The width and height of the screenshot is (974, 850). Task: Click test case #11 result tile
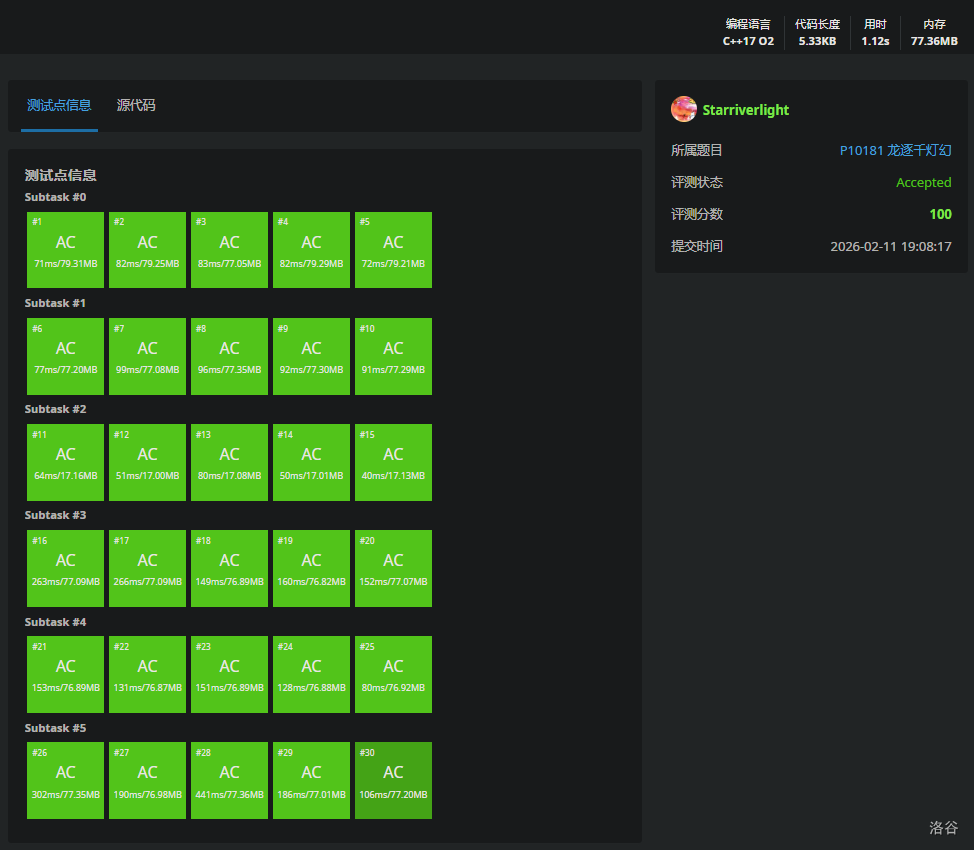pos(66,462)
